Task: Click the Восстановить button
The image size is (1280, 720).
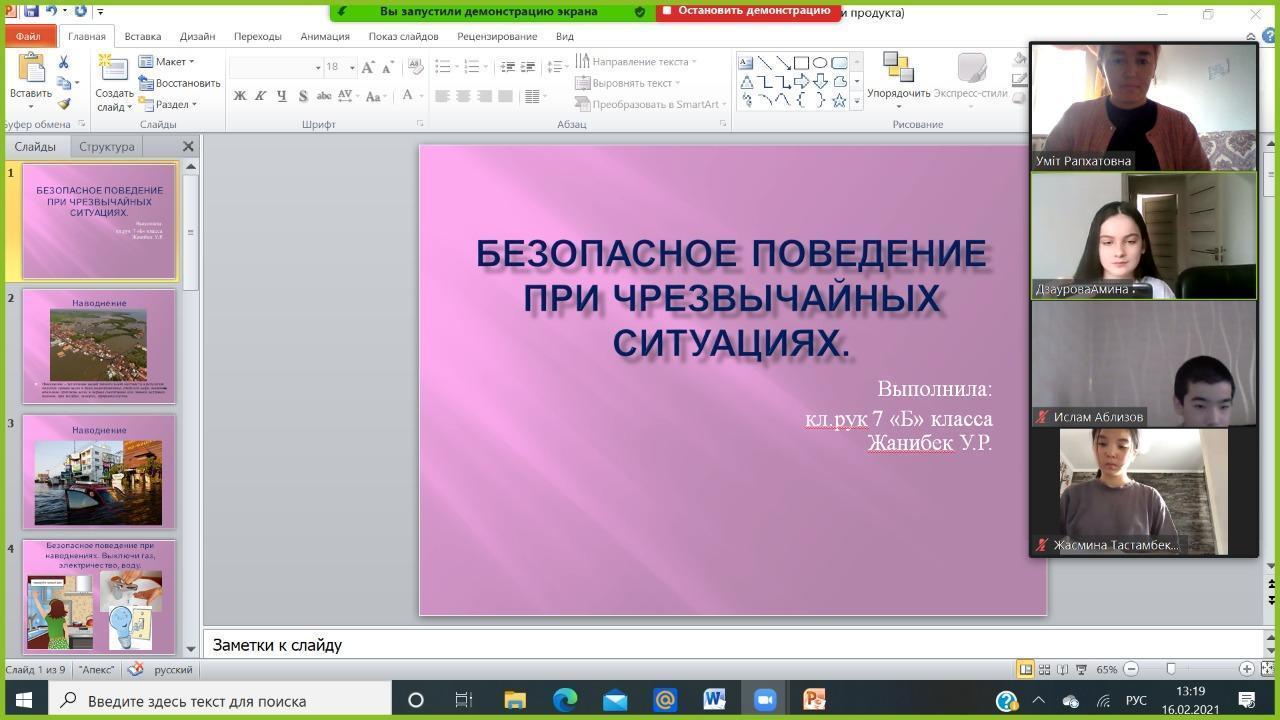Action: click(x=180, y=83)
